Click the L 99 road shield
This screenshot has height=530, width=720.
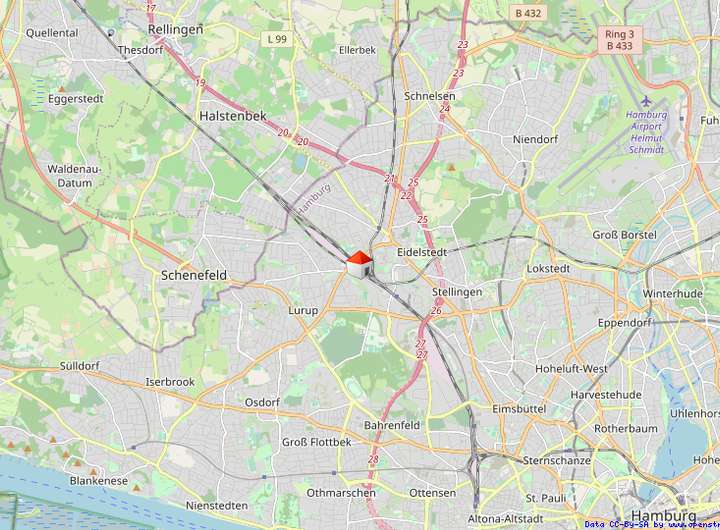277,39
